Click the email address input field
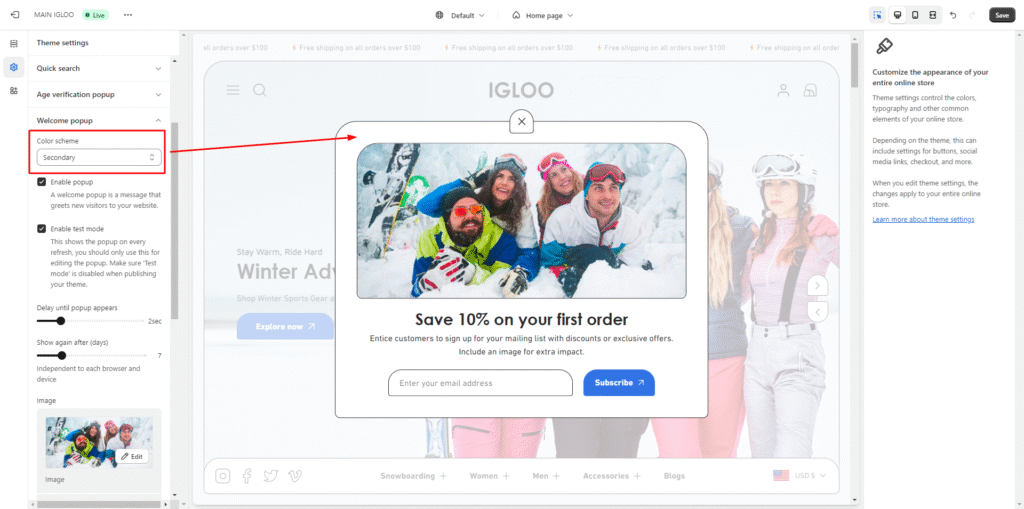 (480, 383)
